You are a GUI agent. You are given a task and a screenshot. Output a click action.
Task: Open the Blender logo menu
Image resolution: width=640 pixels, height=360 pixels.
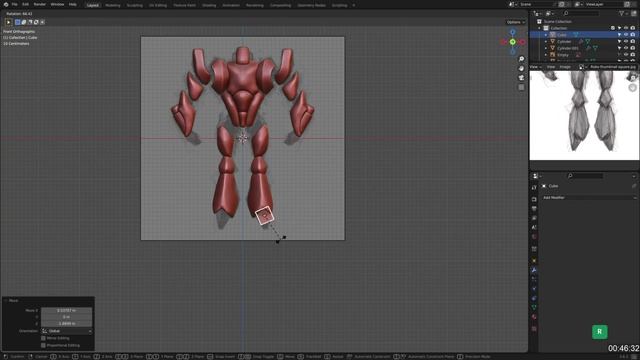click(6, 4)
